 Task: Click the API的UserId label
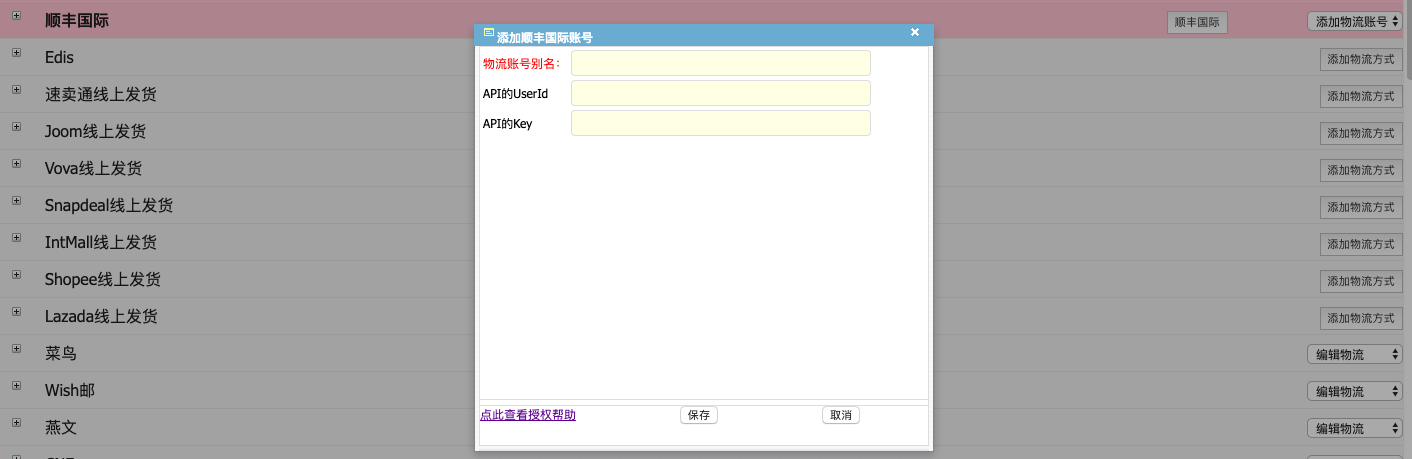point(515,94)
